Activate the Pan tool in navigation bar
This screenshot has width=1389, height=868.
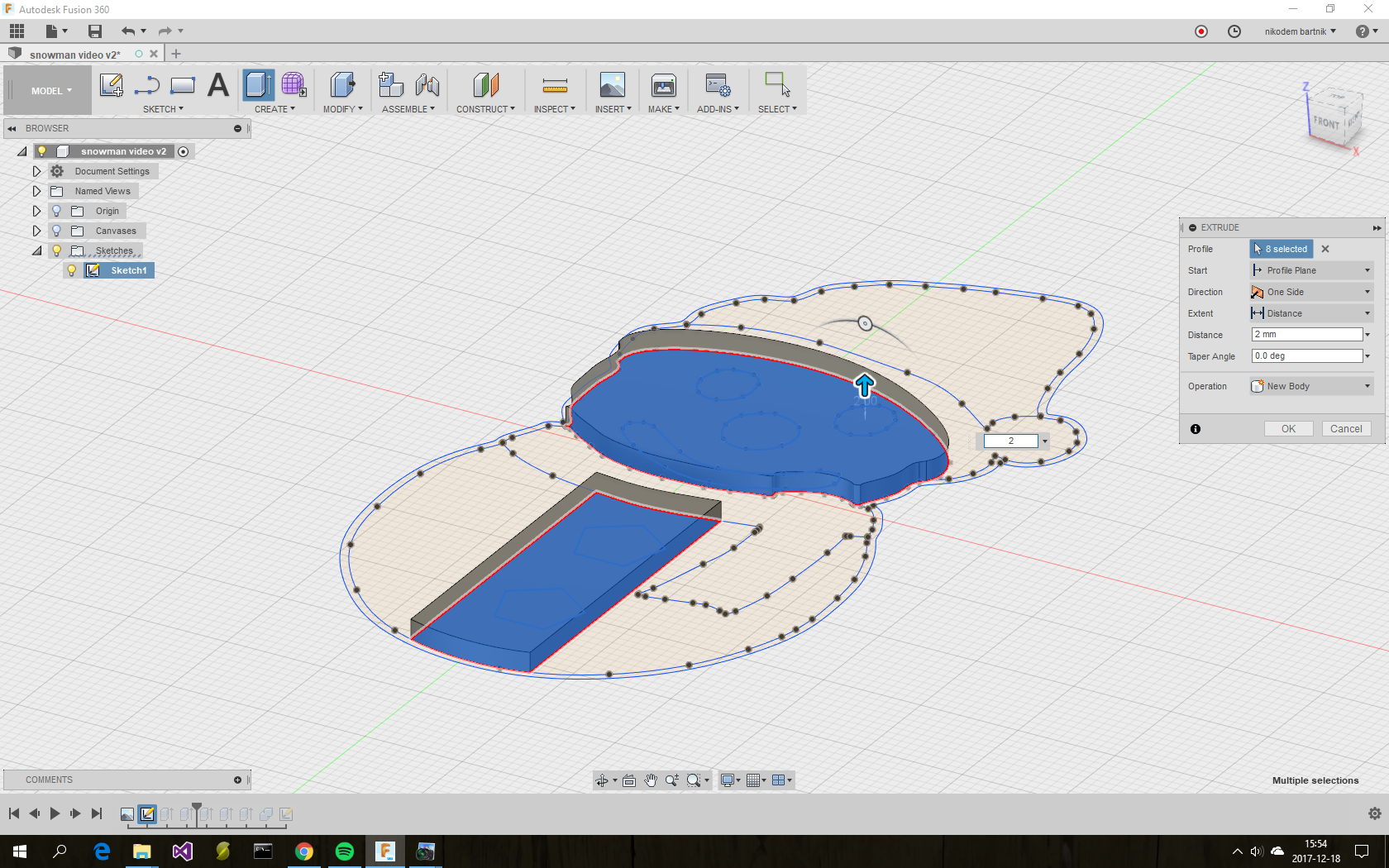pyautogui.click(x=651, y=780)
